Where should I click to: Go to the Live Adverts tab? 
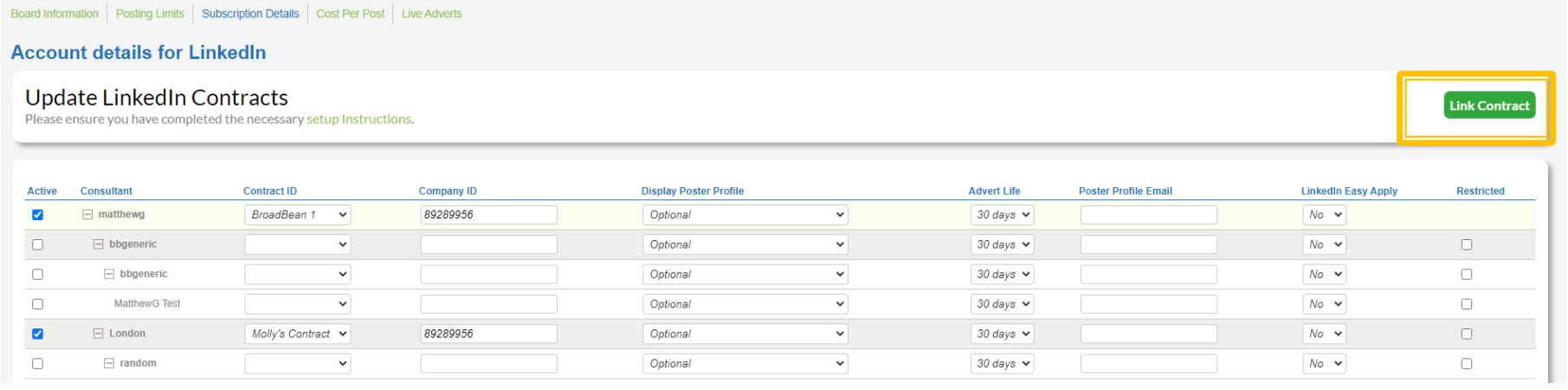(431, 14)
